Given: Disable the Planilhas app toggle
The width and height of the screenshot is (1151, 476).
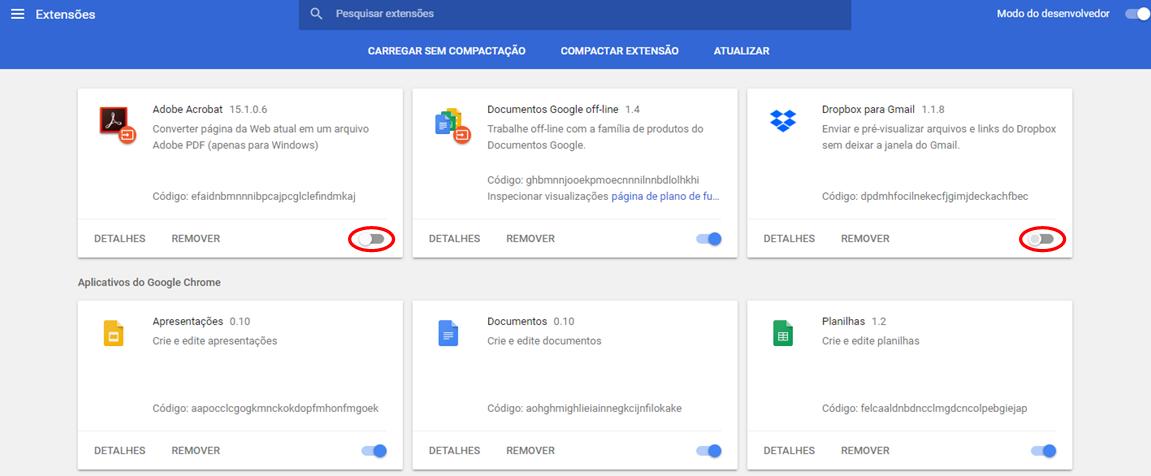Looking at the screenshot, I should click(x=1044, y=451).
